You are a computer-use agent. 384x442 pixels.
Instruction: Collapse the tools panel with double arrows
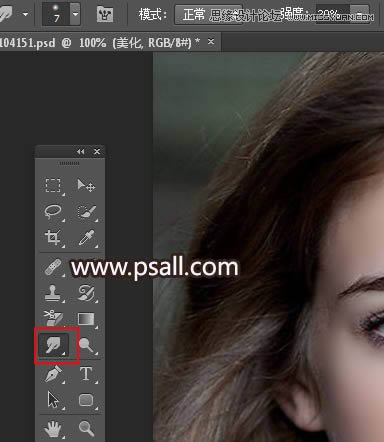point(80,152)
